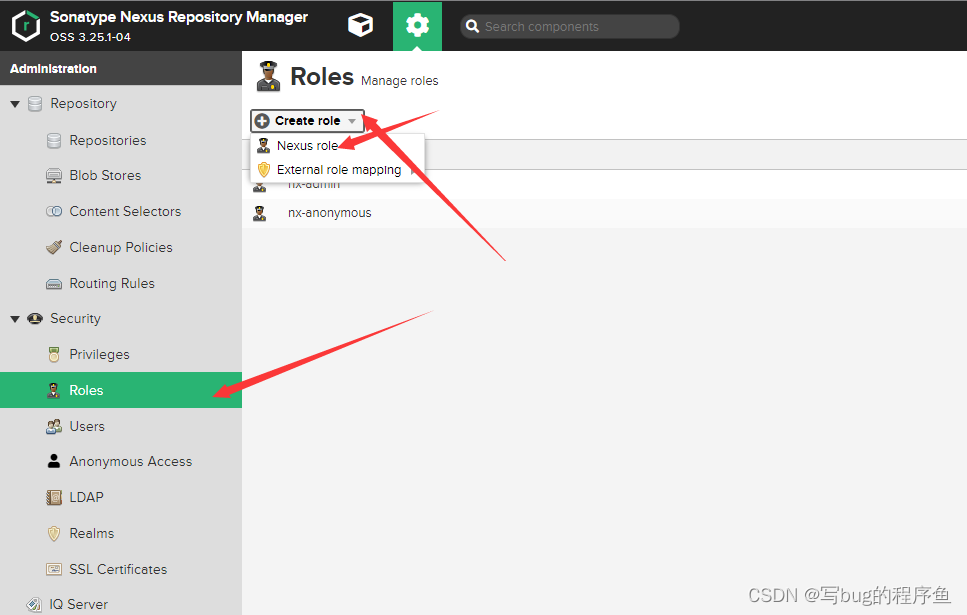This screenshot has width=967, height=615.
Task: Click the Repository database icon
Action: pyautogui.click(x=35, y=104)
